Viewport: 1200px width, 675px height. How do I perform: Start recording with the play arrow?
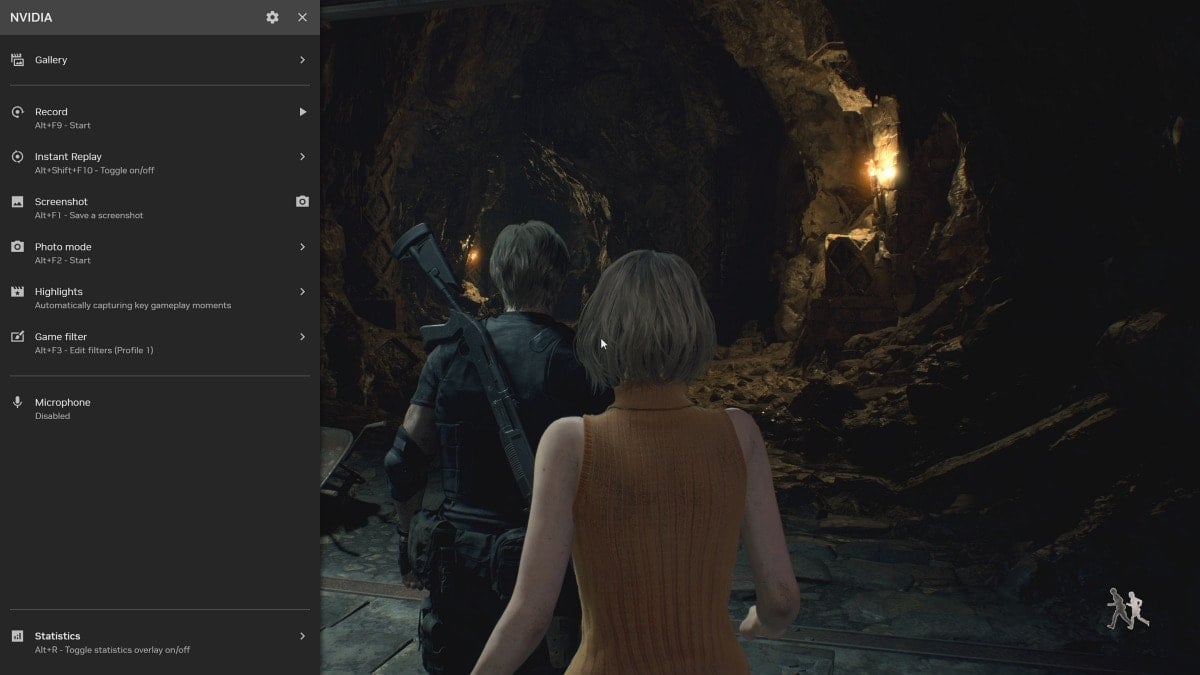pyautogui.click(x=302, y=112)
